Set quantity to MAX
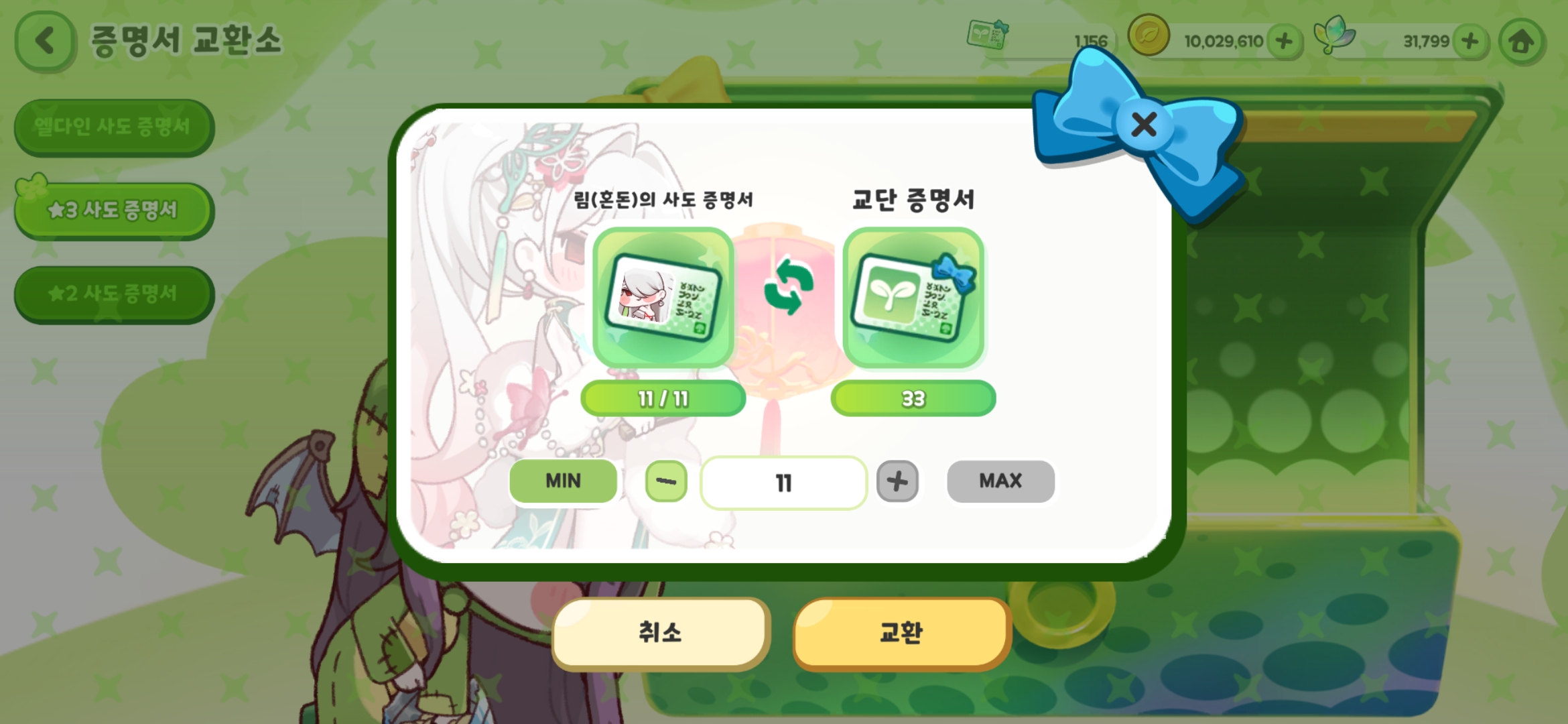Screen dimensions: 1568x724 pos(1000,481)
